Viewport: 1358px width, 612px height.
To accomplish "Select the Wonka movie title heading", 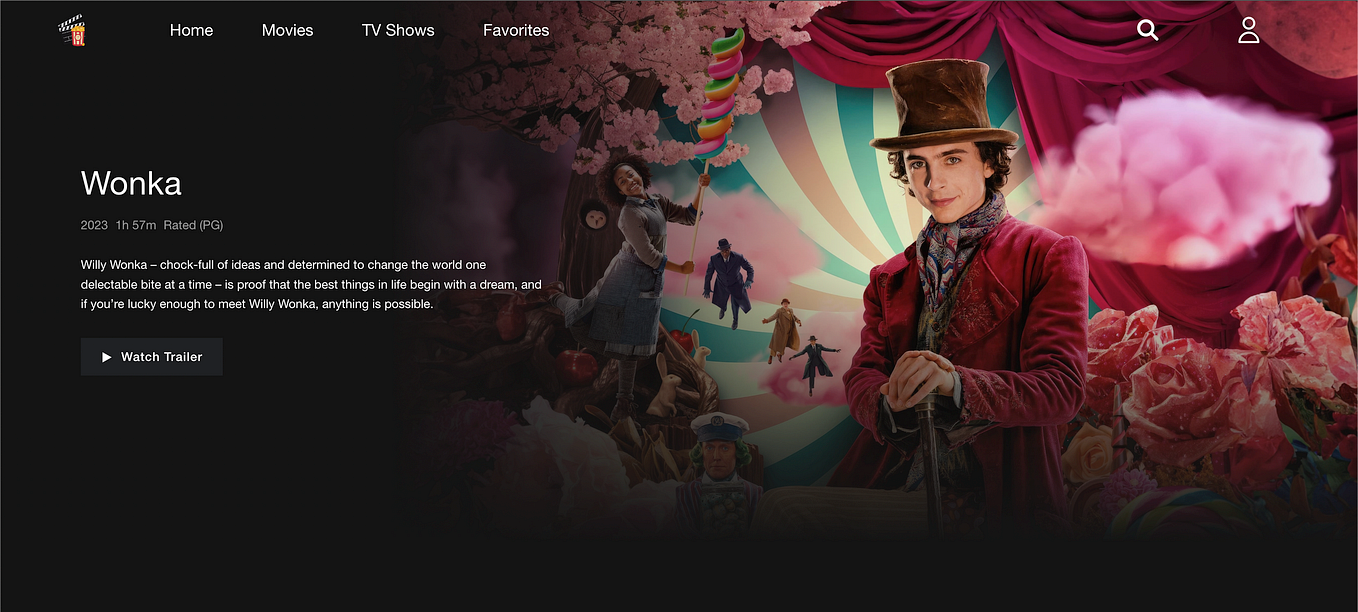I will [x=131, y=183].
